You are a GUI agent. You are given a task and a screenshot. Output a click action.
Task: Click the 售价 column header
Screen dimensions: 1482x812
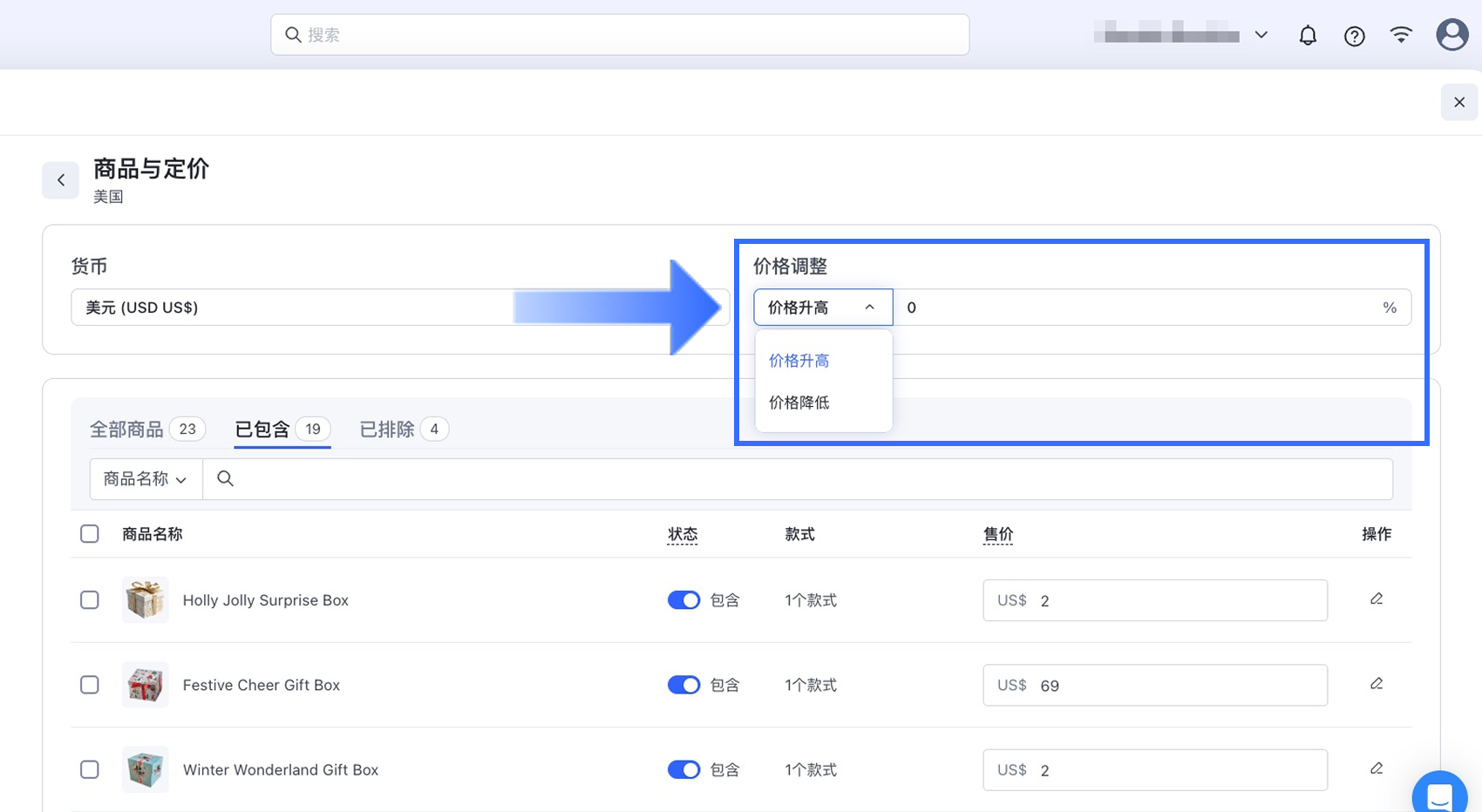(998, 534)
